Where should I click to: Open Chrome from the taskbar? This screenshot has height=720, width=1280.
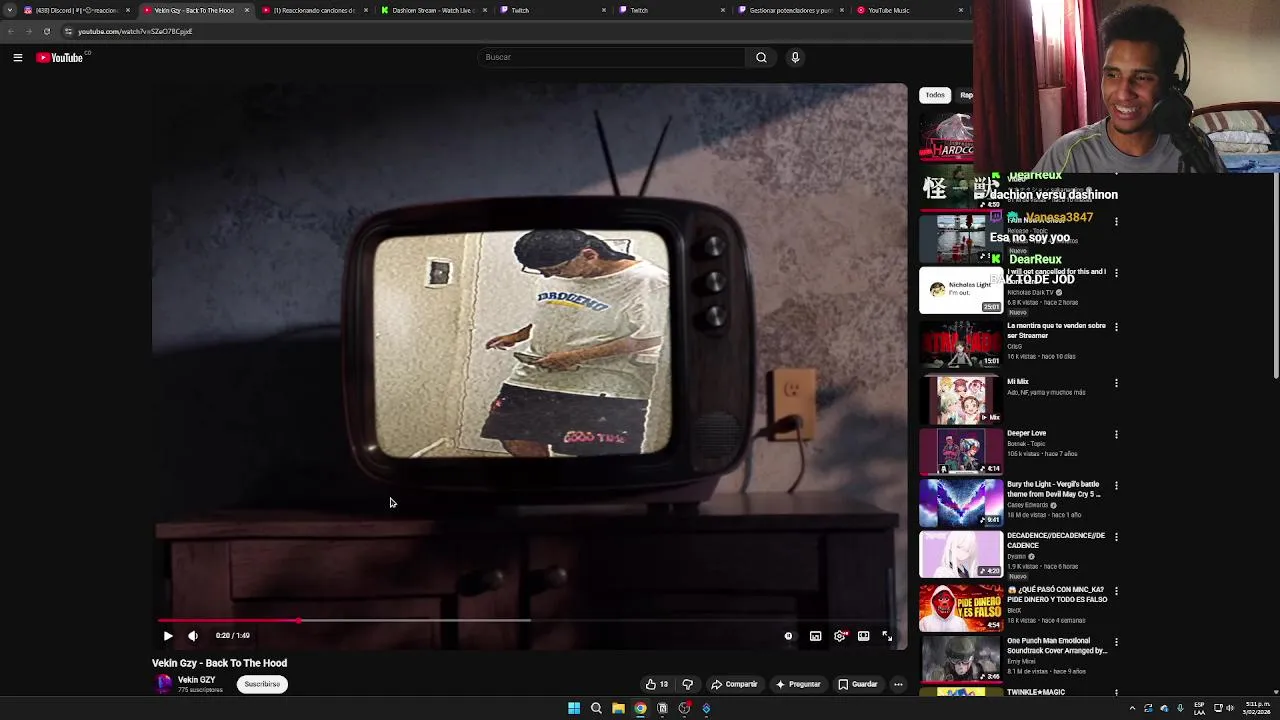pos(640,708)
